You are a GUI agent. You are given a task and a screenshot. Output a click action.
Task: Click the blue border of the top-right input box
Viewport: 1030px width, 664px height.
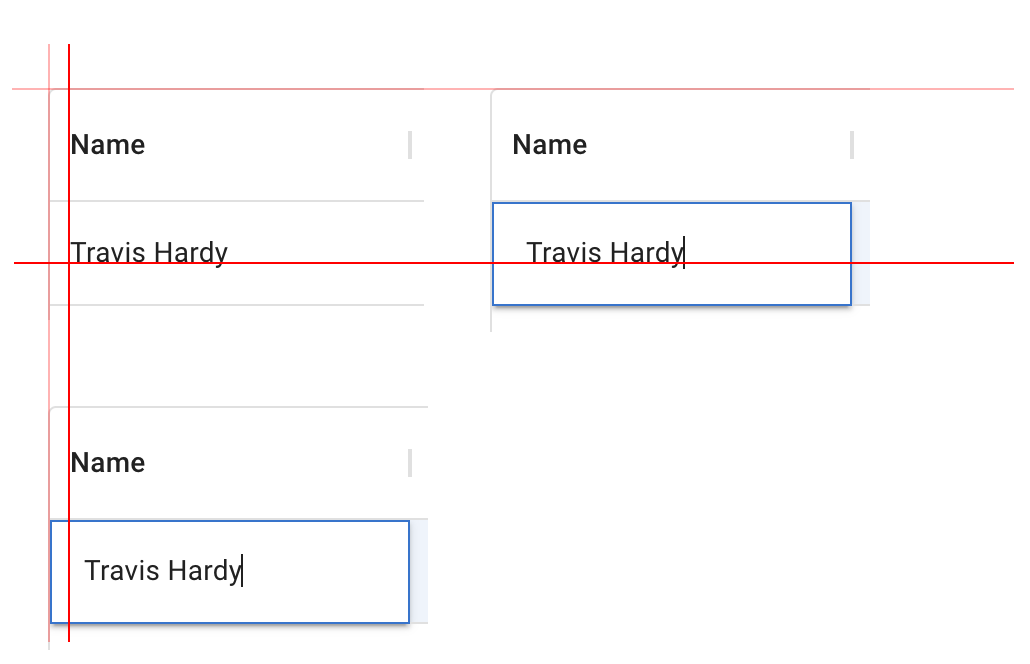tap(671, 203)
